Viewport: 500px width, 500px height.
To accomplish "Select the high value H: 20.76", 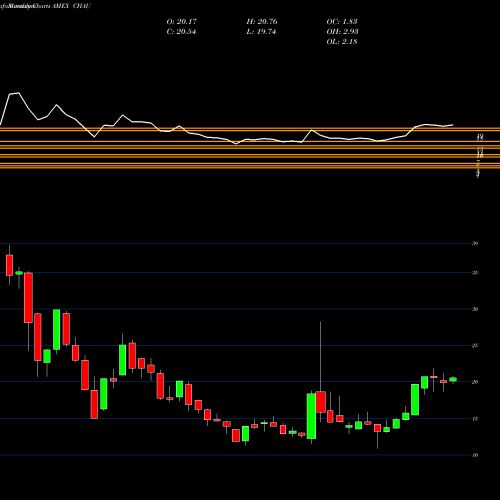I will click(262, 22).
